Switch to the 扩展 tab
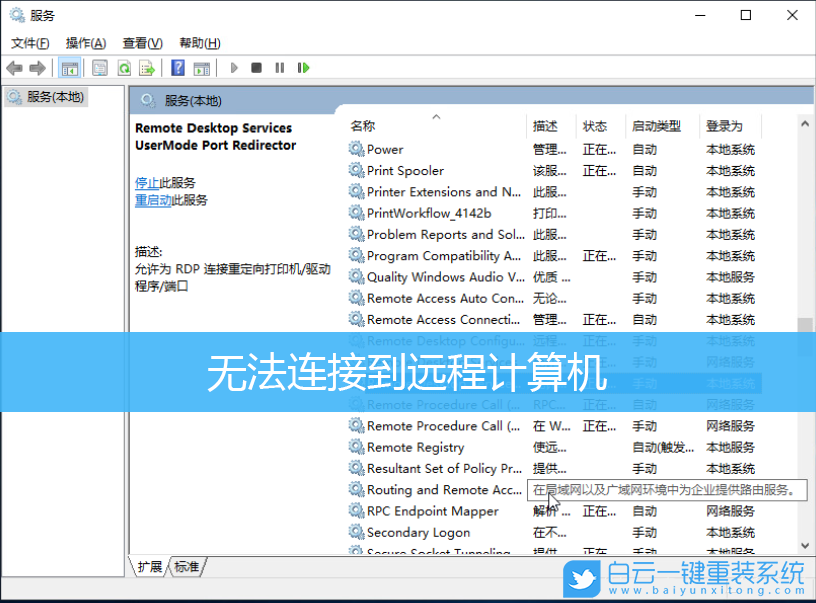 tap(150, 566)
